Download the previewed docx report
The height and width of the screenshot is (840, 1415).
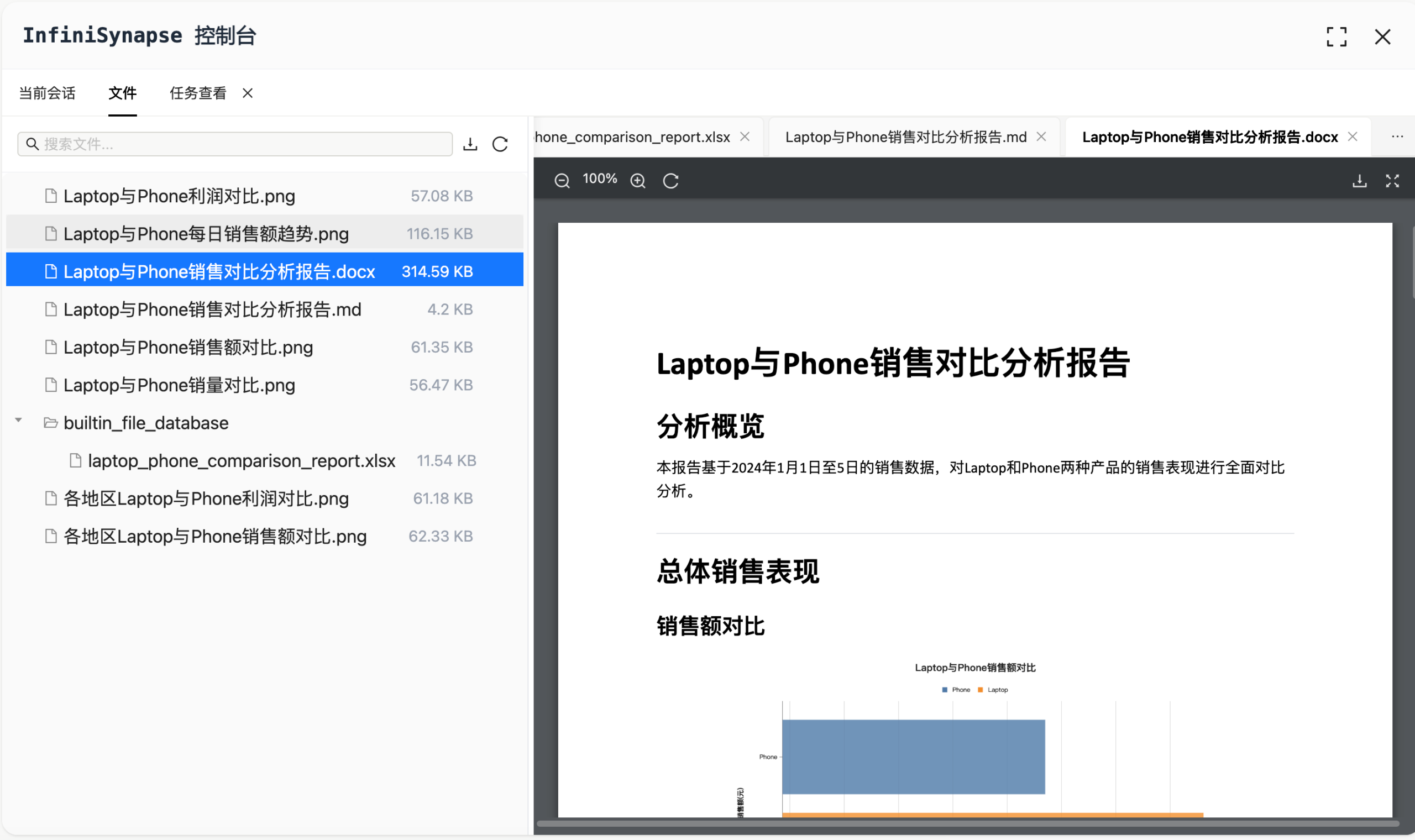pos(1359,180)
